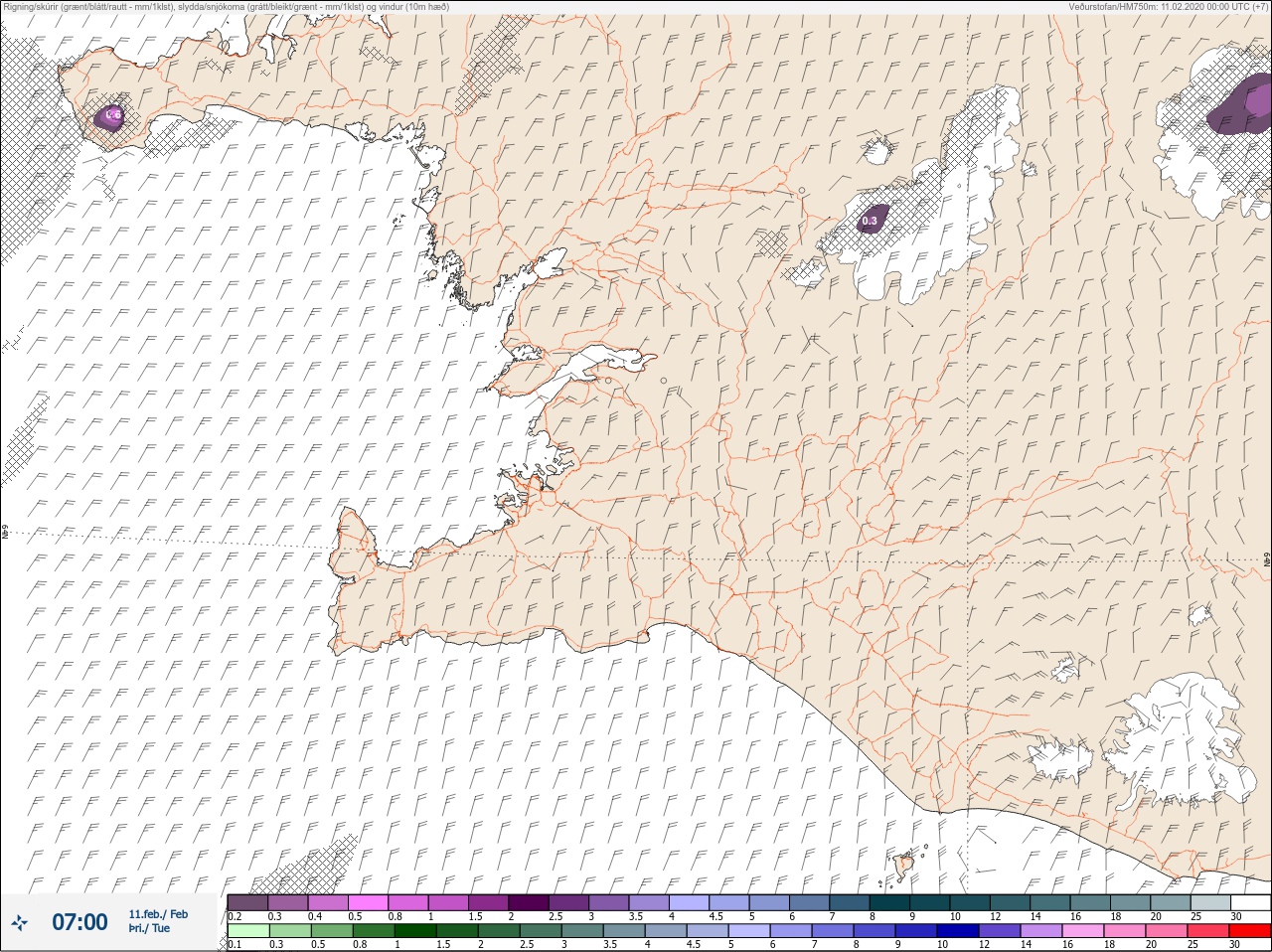Select pale green 0.1 swatch in lower scale

pos(248,931)
